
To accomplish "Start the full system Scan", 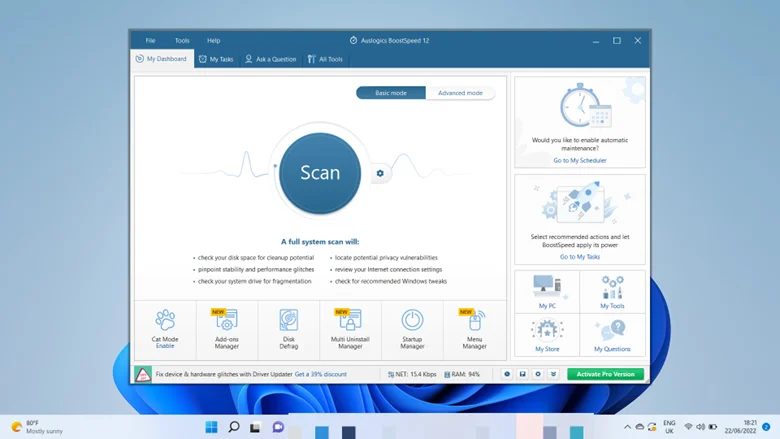I will point(320,173).
